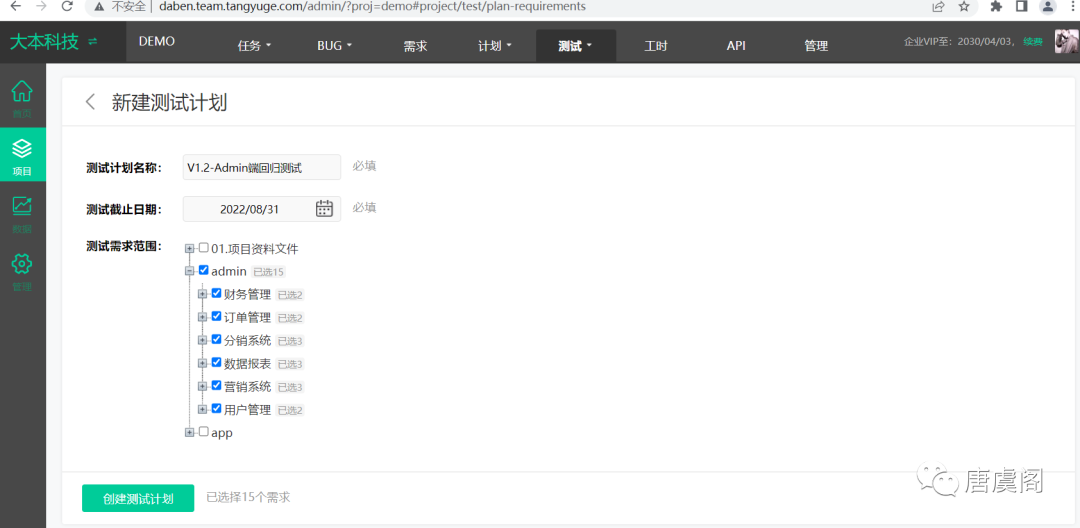Open the 任务 dropdown menu
Viewport: 1080px width, 528px height.
point(254,46)
